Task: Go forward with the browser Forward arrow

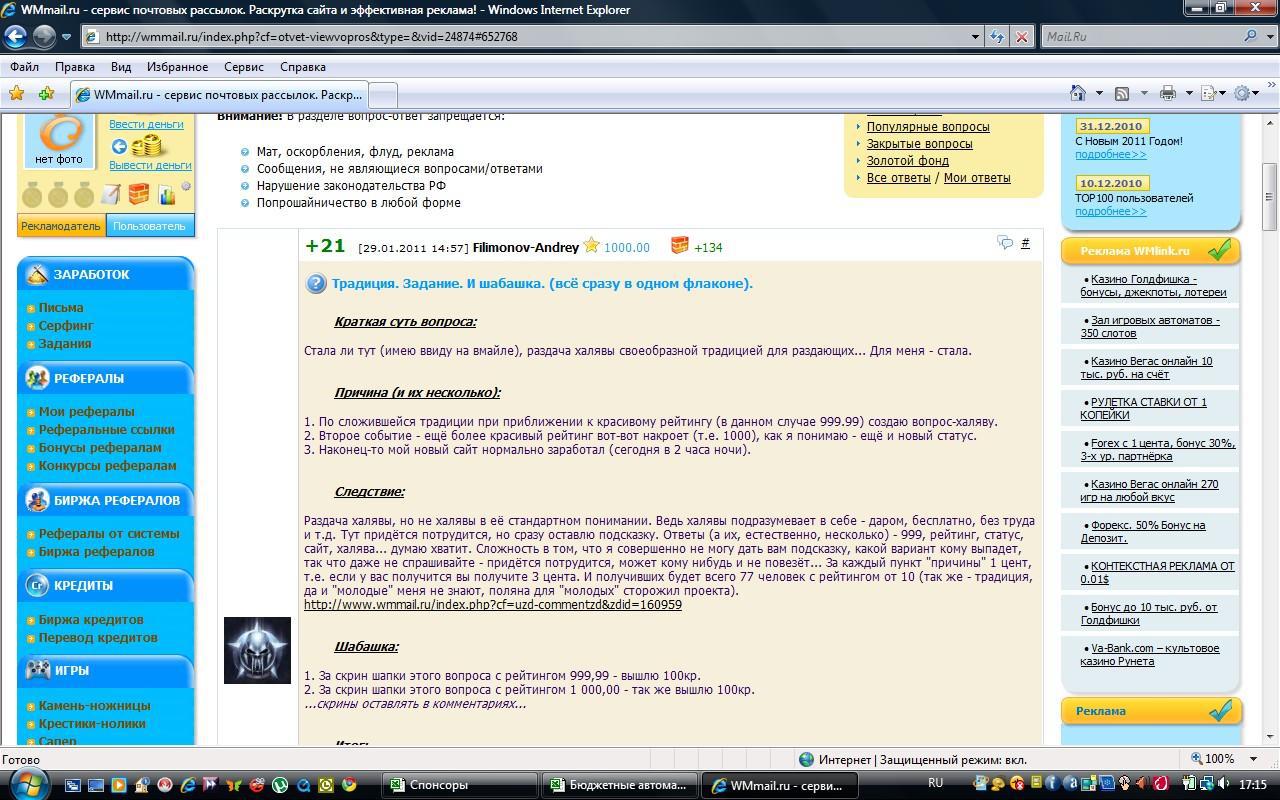Action: pos(44,37)
